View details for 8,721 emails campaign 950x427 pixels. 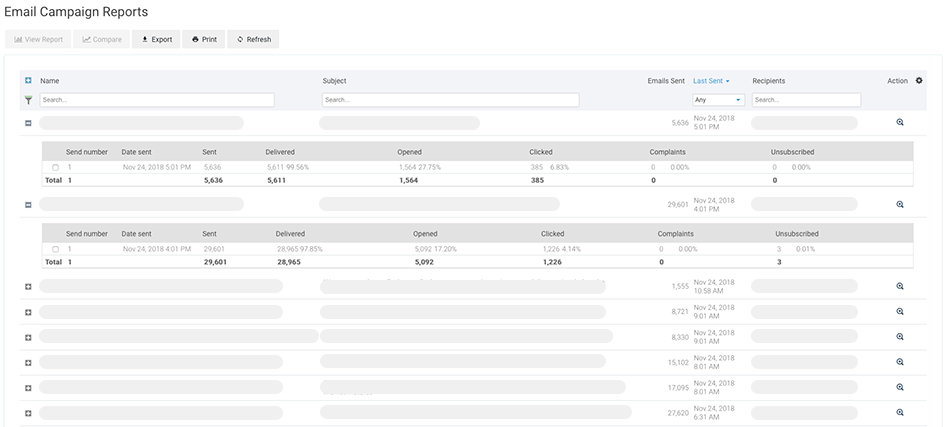click(900, 311)
